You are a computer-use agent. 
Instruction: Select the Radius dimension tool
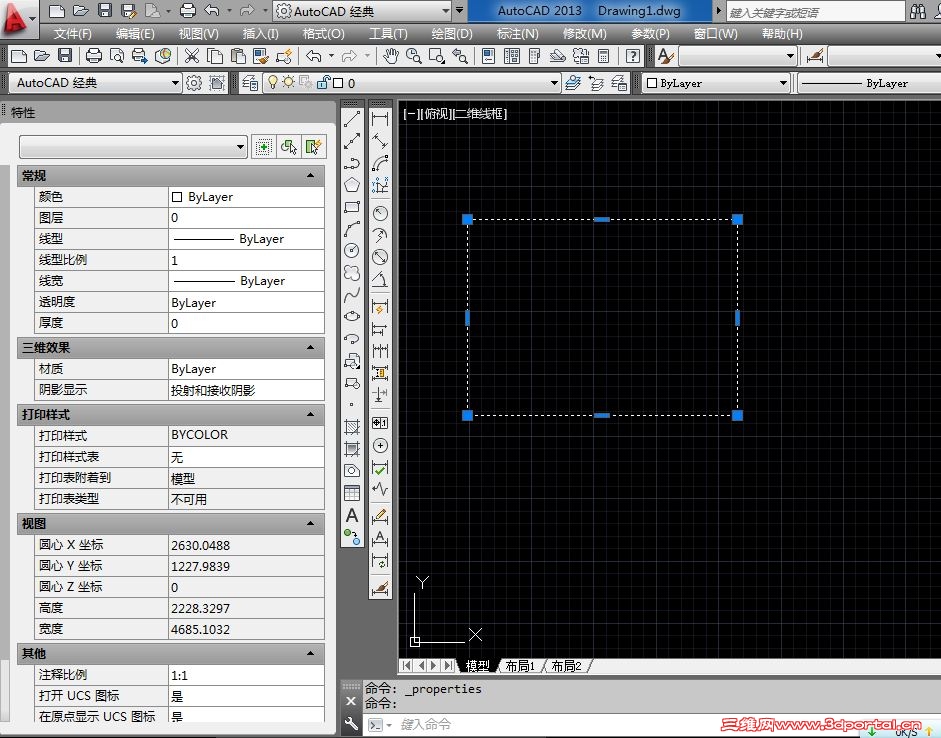pos(380,213)
